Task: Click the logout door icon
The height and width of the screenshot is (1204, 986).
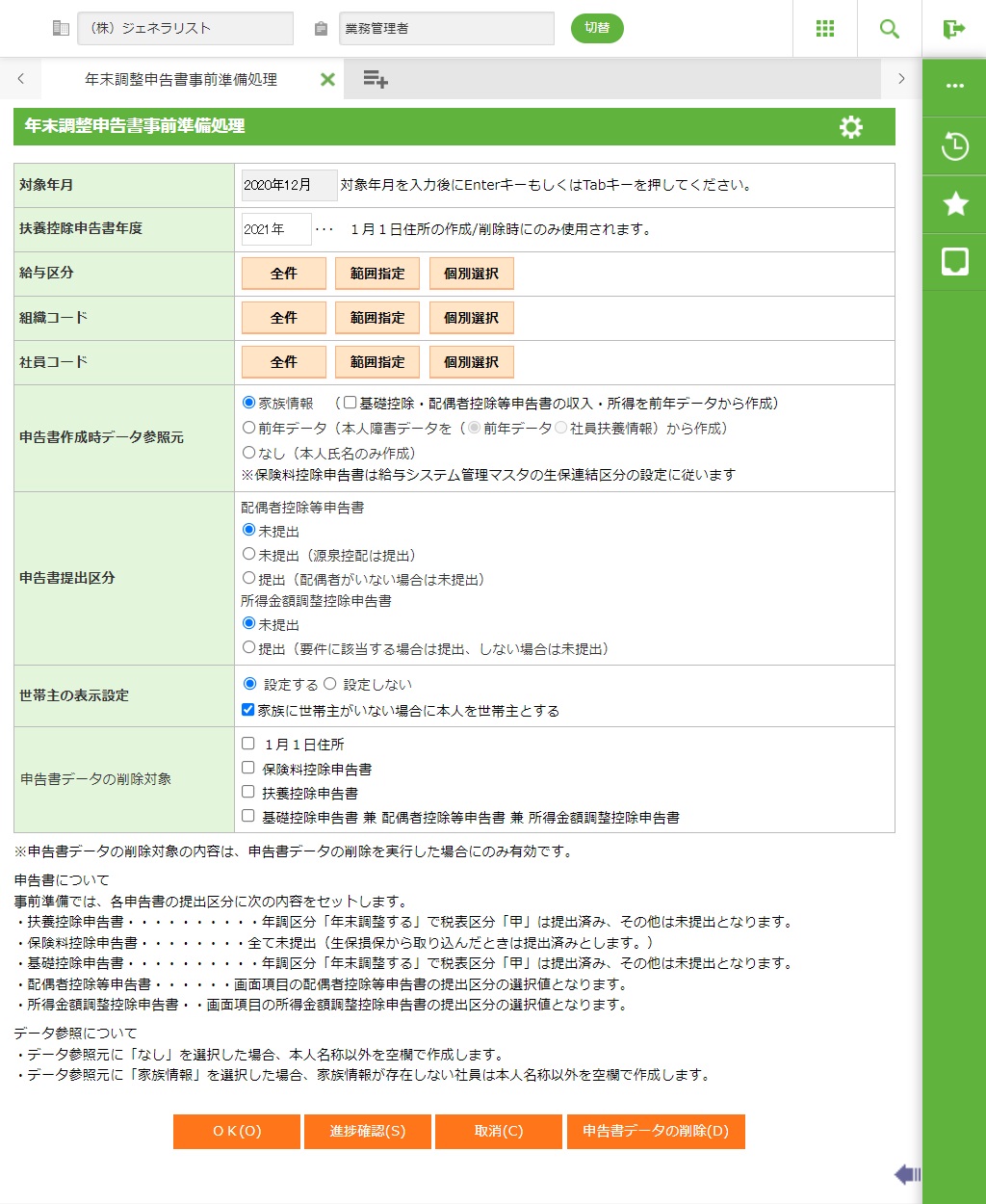Action: [954, 29]
